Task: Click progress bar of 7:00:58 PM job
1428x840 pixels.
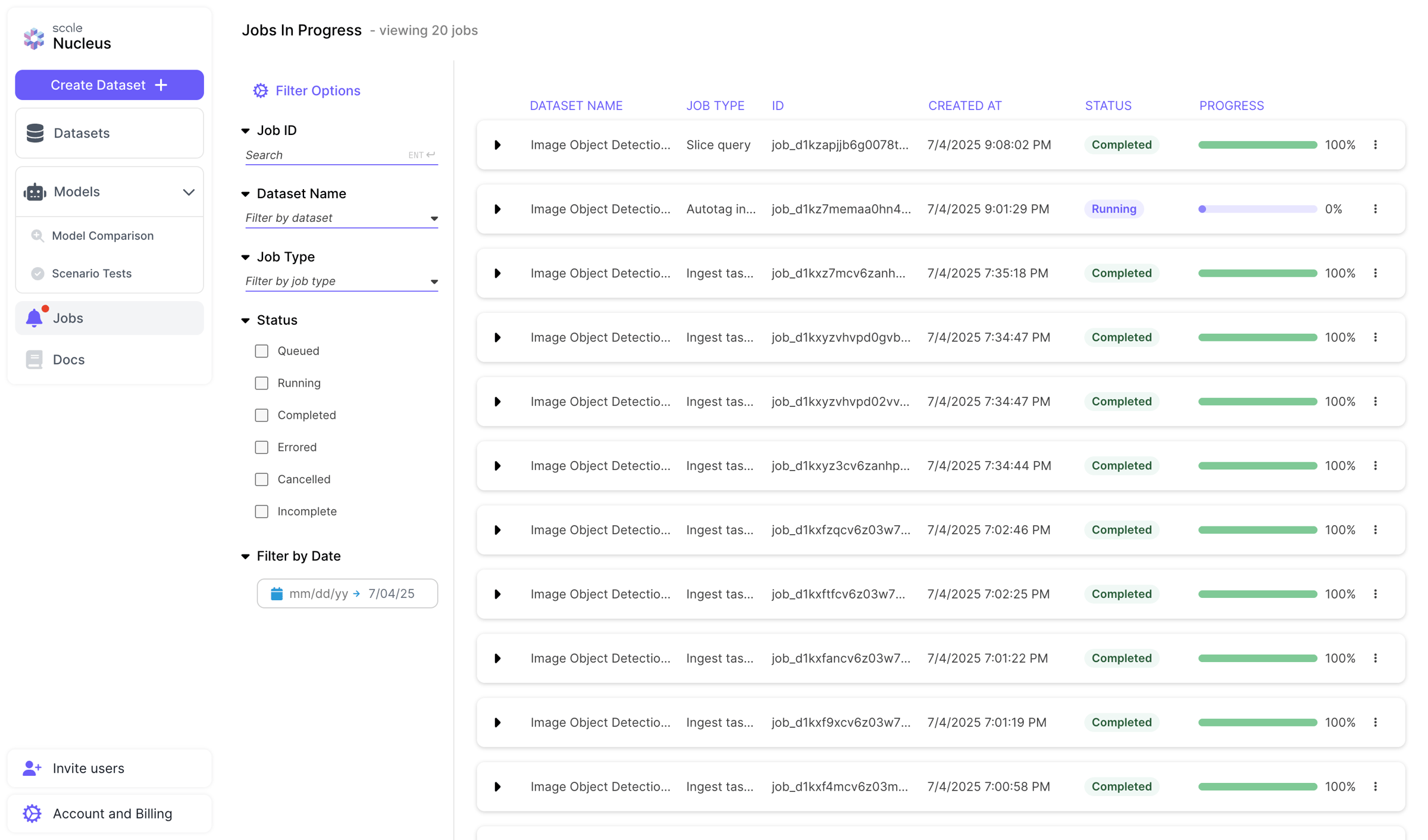Action: [1257, 786]
